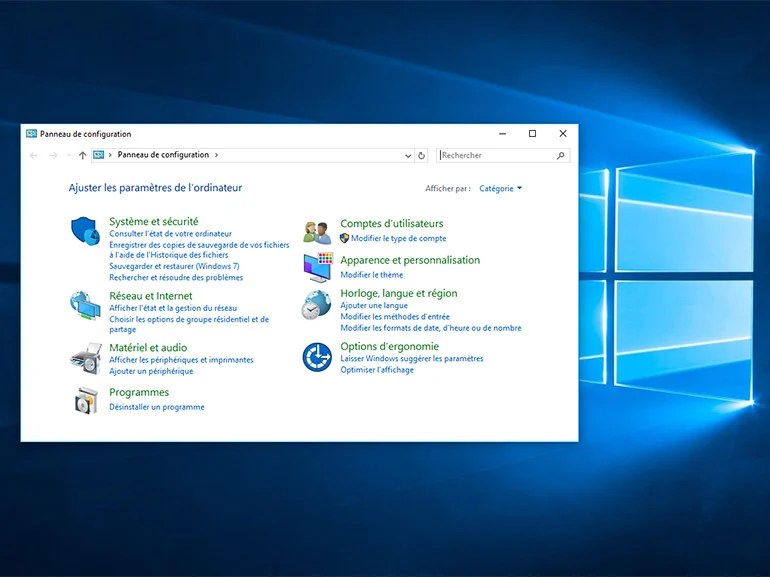770x577 pixels.
Task: Click the Apparence et personnalisation monitor icon
Action: (318, 267)
